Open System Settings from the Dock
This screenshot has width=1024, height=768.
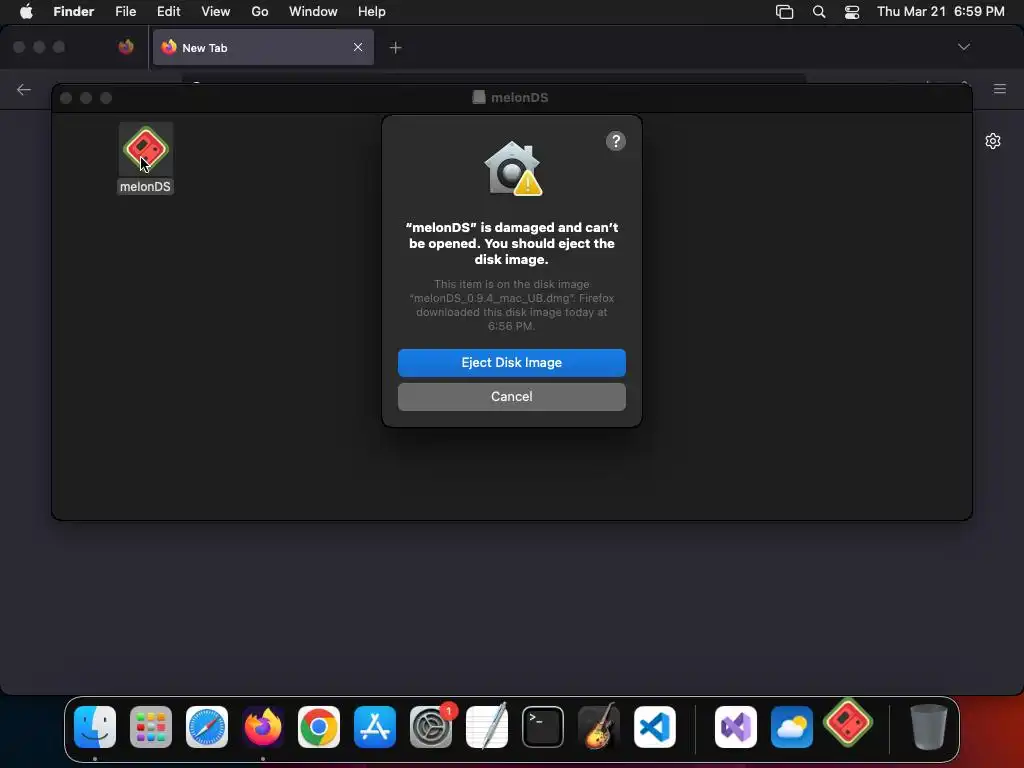coord(431,727)
